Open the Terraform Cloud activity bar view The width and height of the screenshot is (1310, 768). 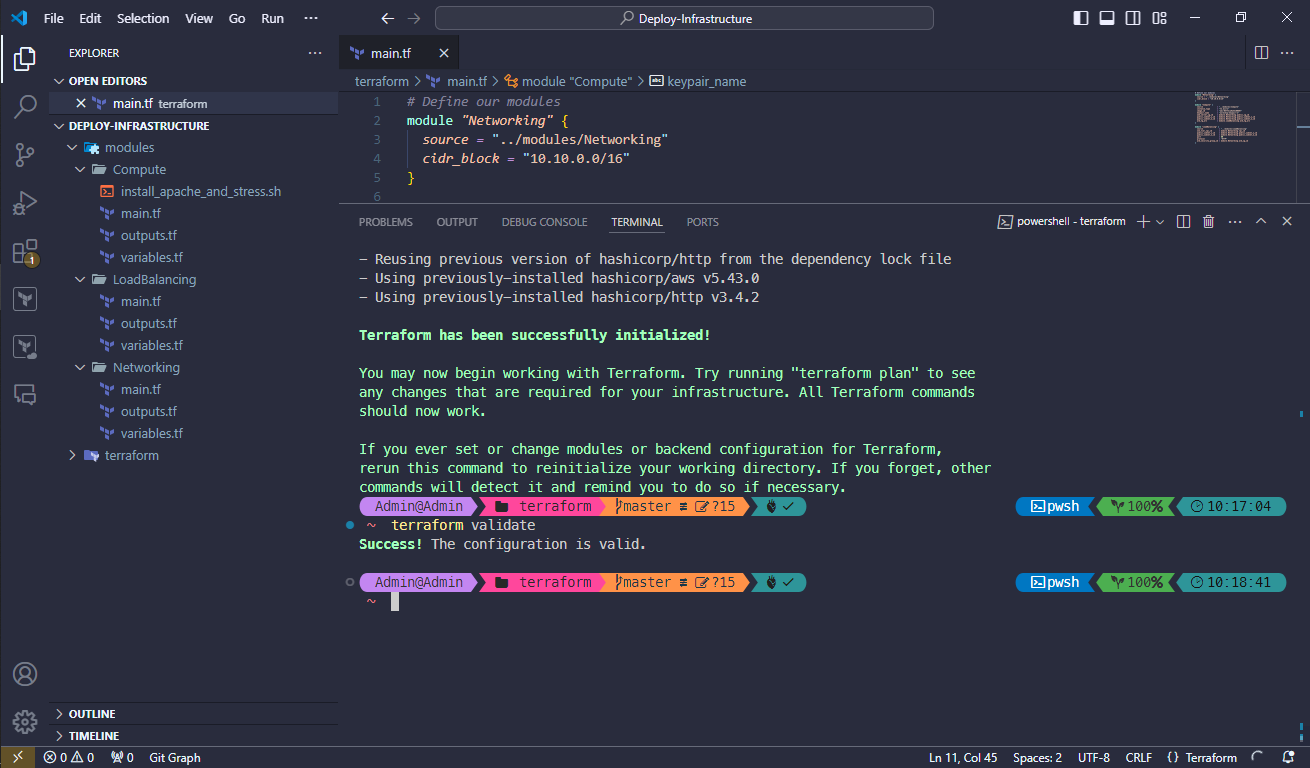pyautogui.click(x=25, y=346)
